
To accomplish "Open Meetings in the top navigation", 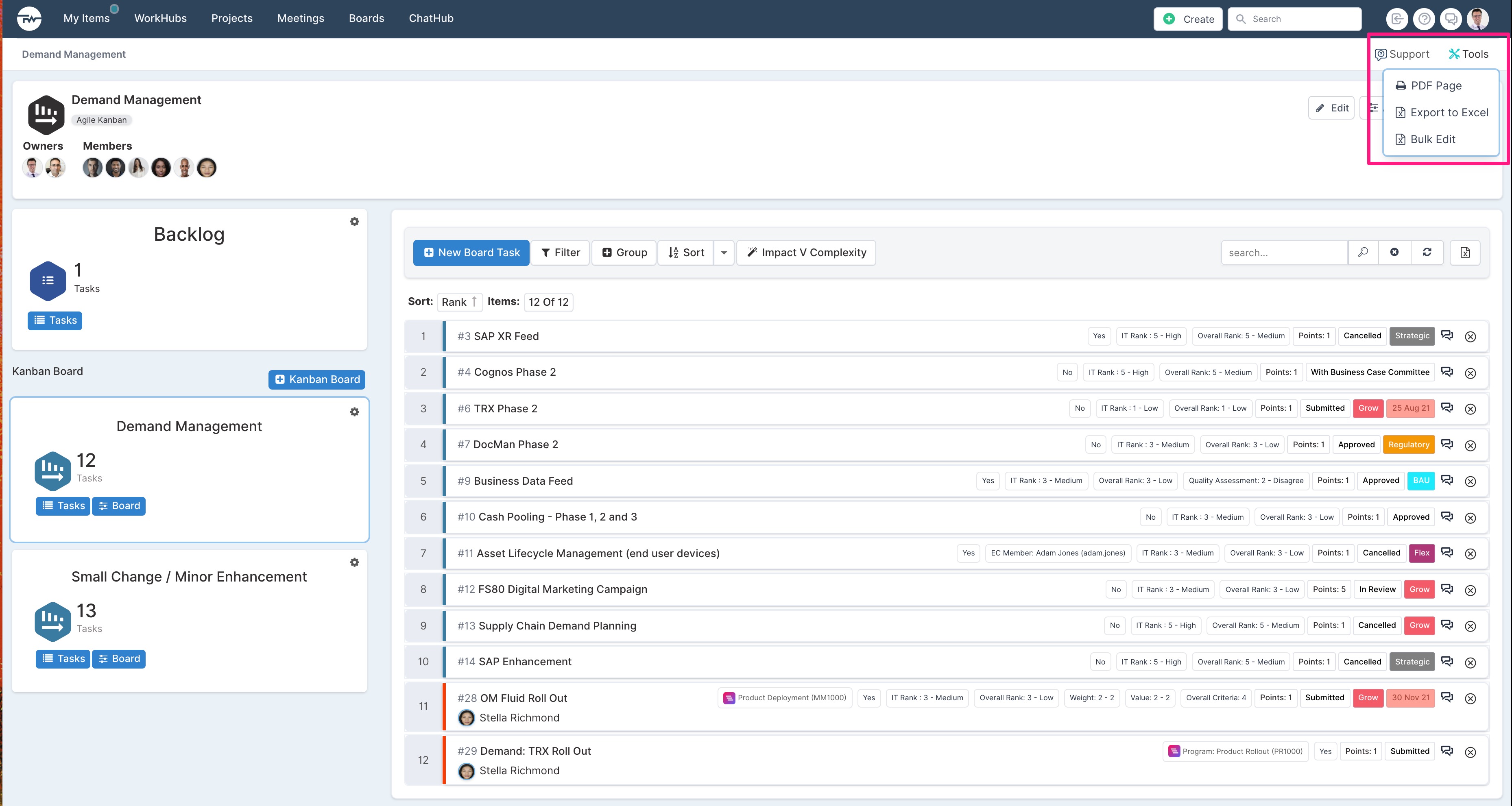I will 301,18.
